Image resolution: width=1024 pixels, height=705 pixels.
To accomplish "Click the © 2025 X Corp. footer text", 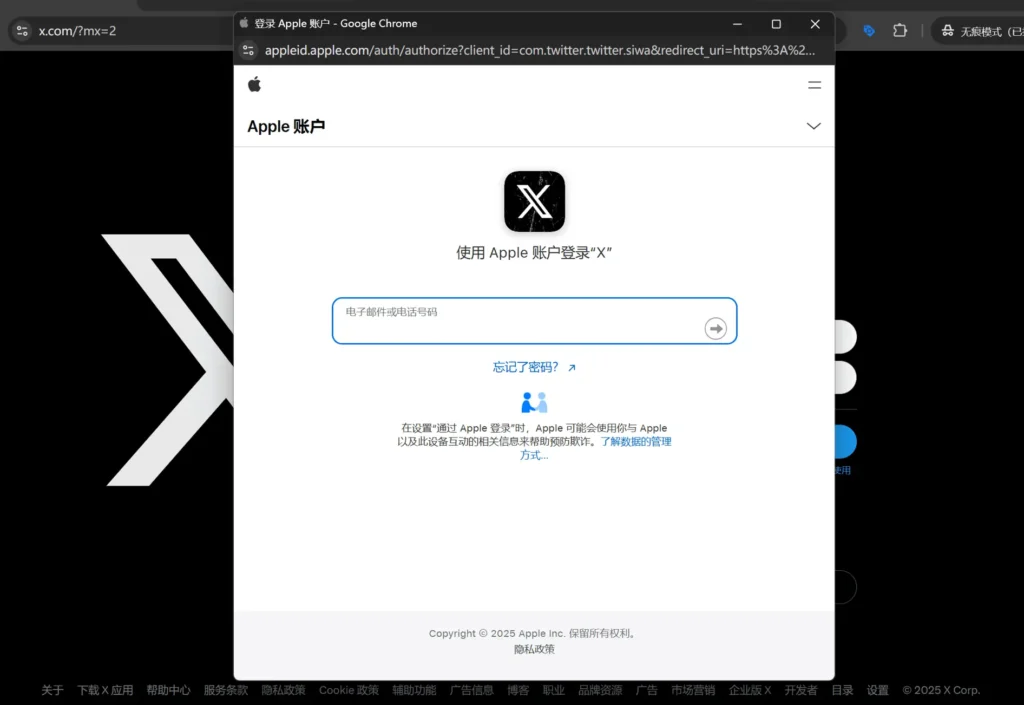I will tap(941, 690).
